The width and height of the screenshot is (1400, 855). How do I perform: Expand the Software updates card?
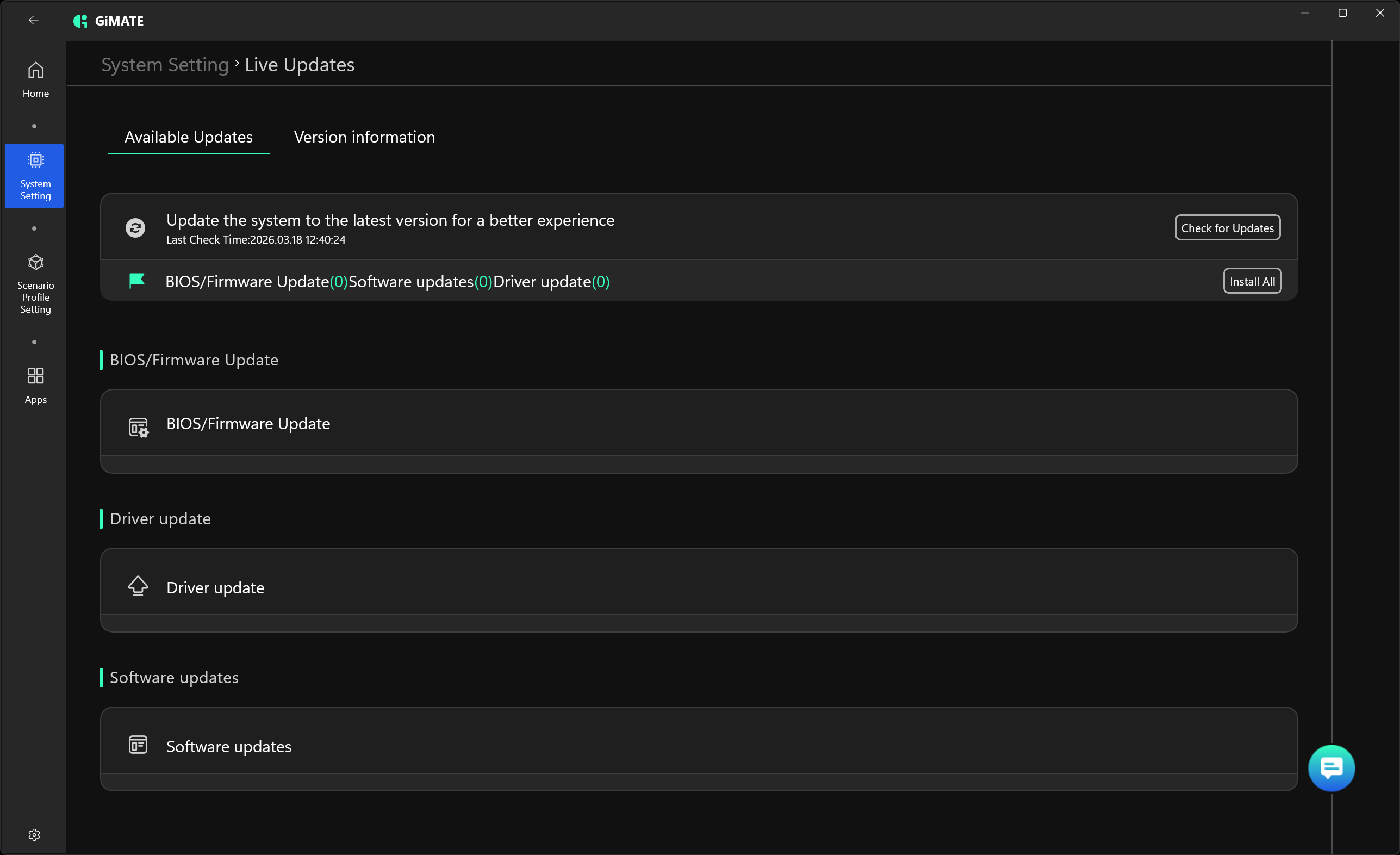[x=699, y=746]
